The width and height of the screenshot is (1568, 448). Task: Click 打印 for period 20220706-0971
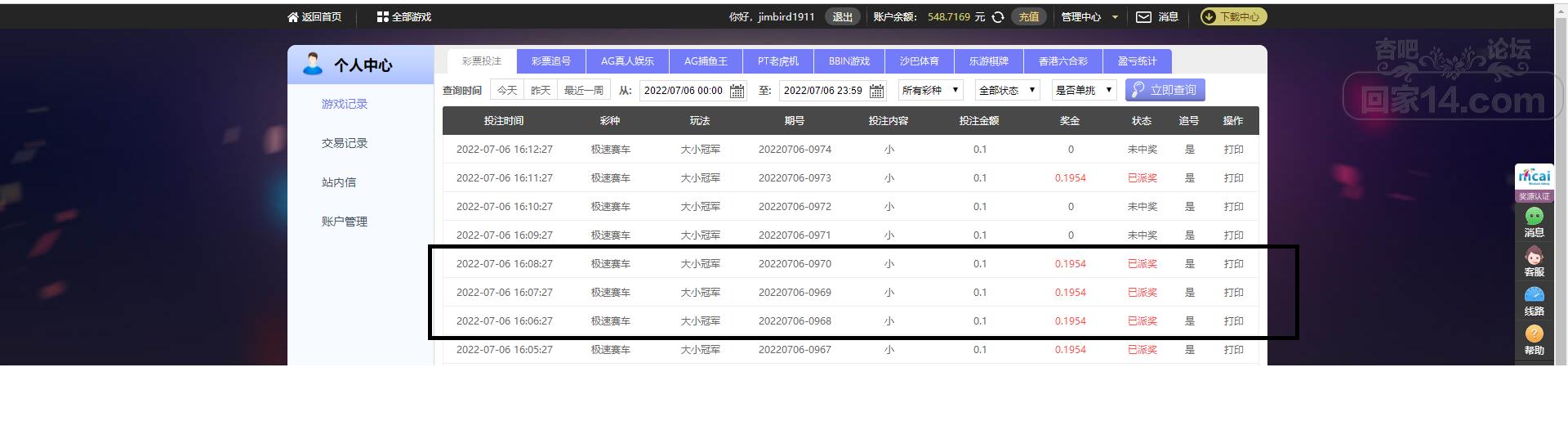click(x=1234, y=235)
